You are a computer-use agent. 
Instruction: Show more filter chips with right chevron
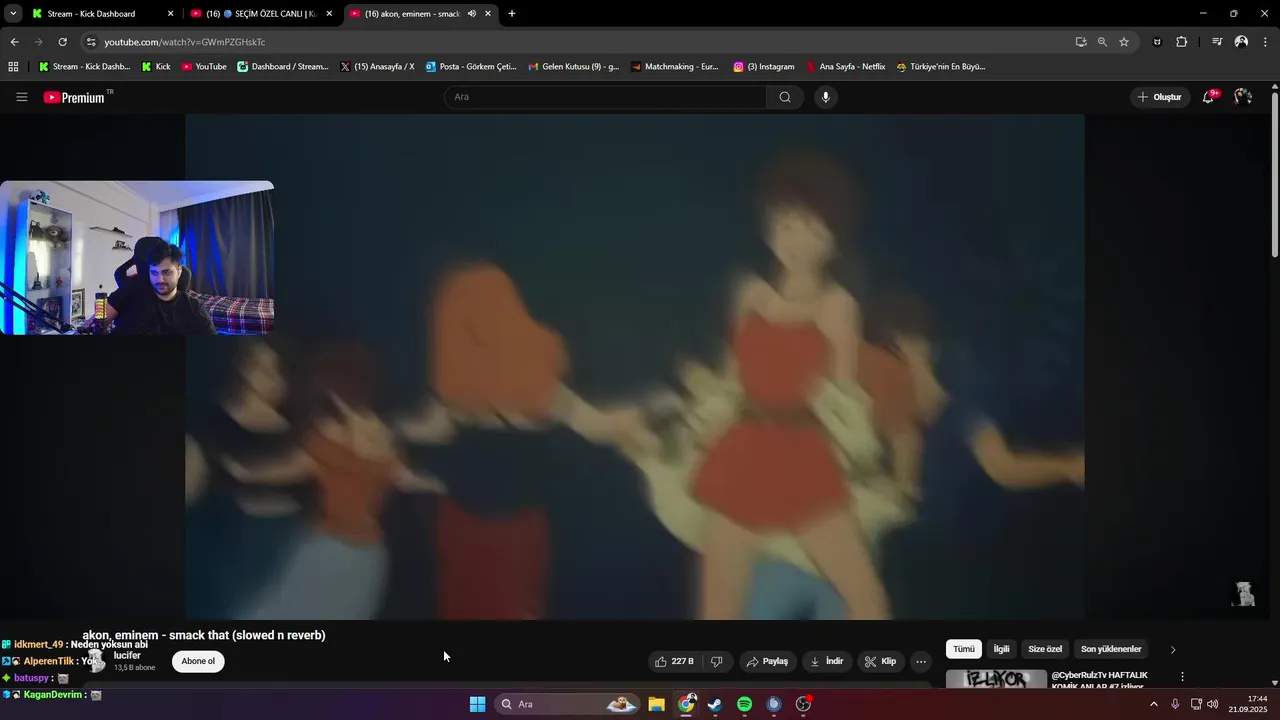point(1173,649)
